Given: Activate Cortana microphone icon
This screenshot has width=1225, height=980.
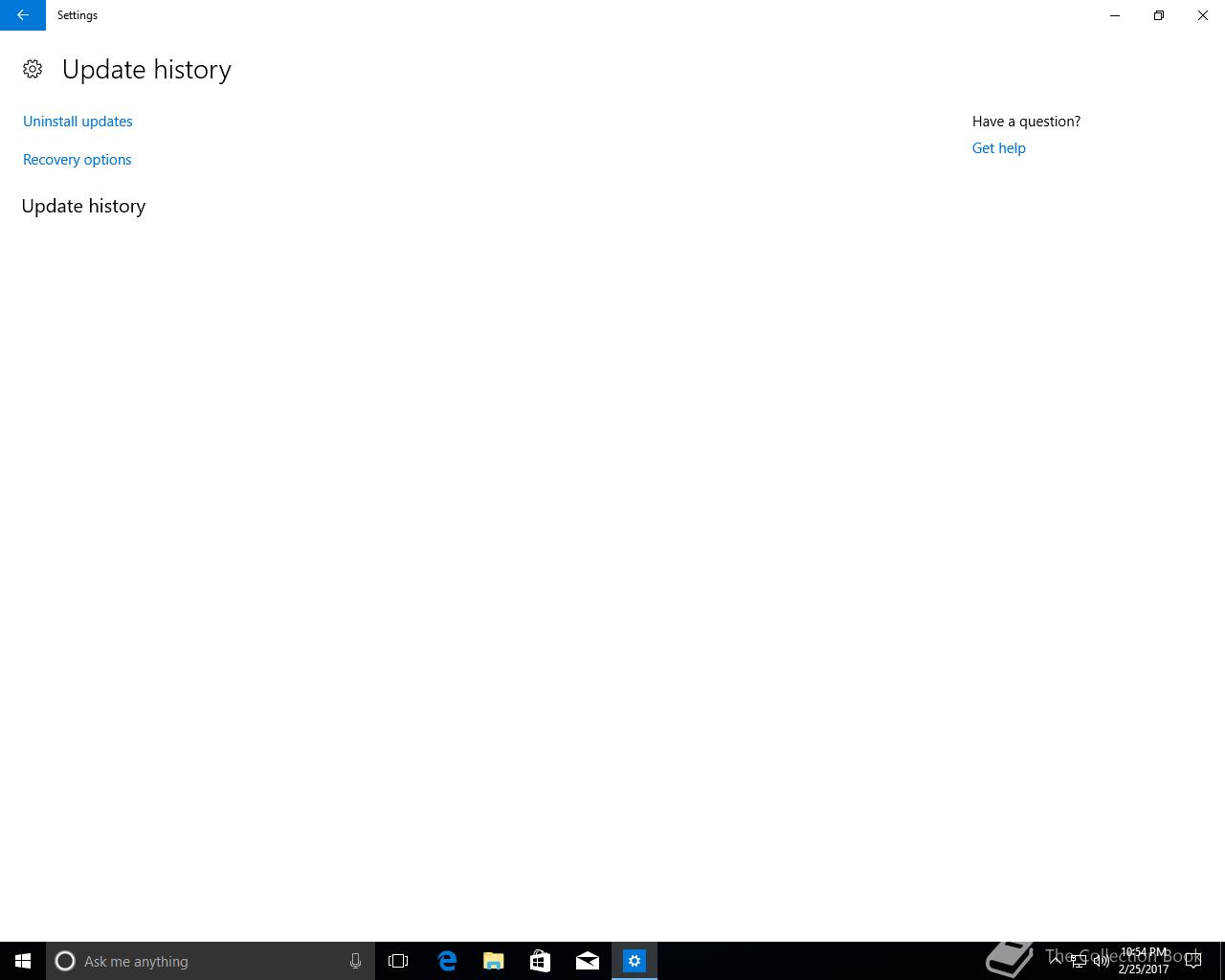Looking at the screenshot, I should 355,961.
